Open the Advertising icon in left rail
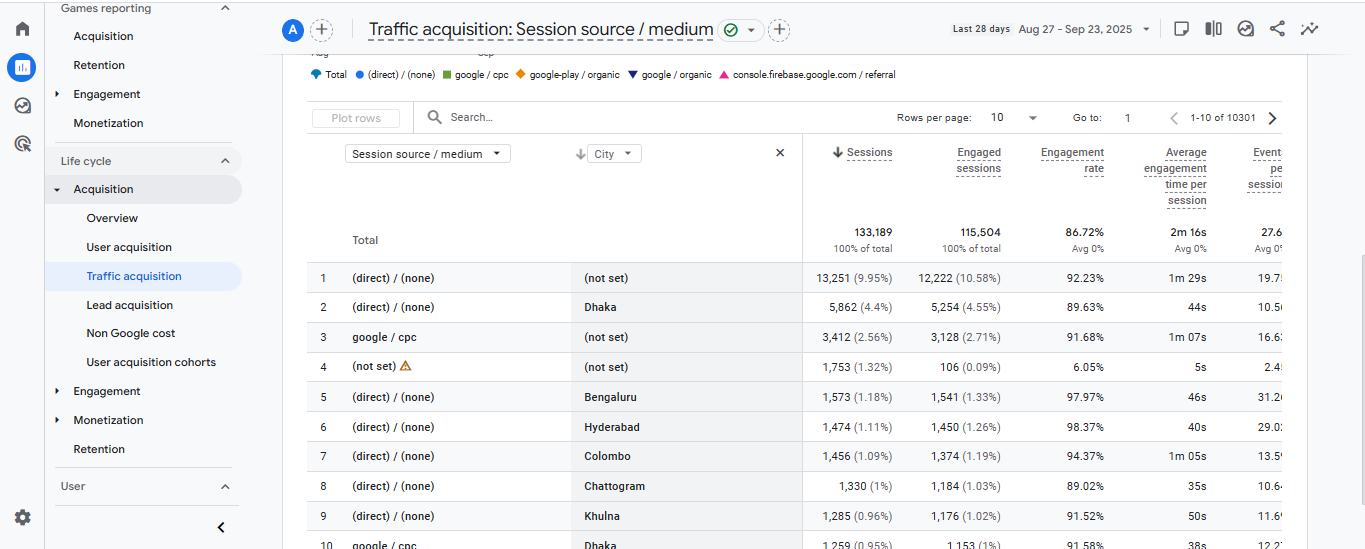Image resolution: width=1365 pixels, height=549 pixels. (22, 144)
